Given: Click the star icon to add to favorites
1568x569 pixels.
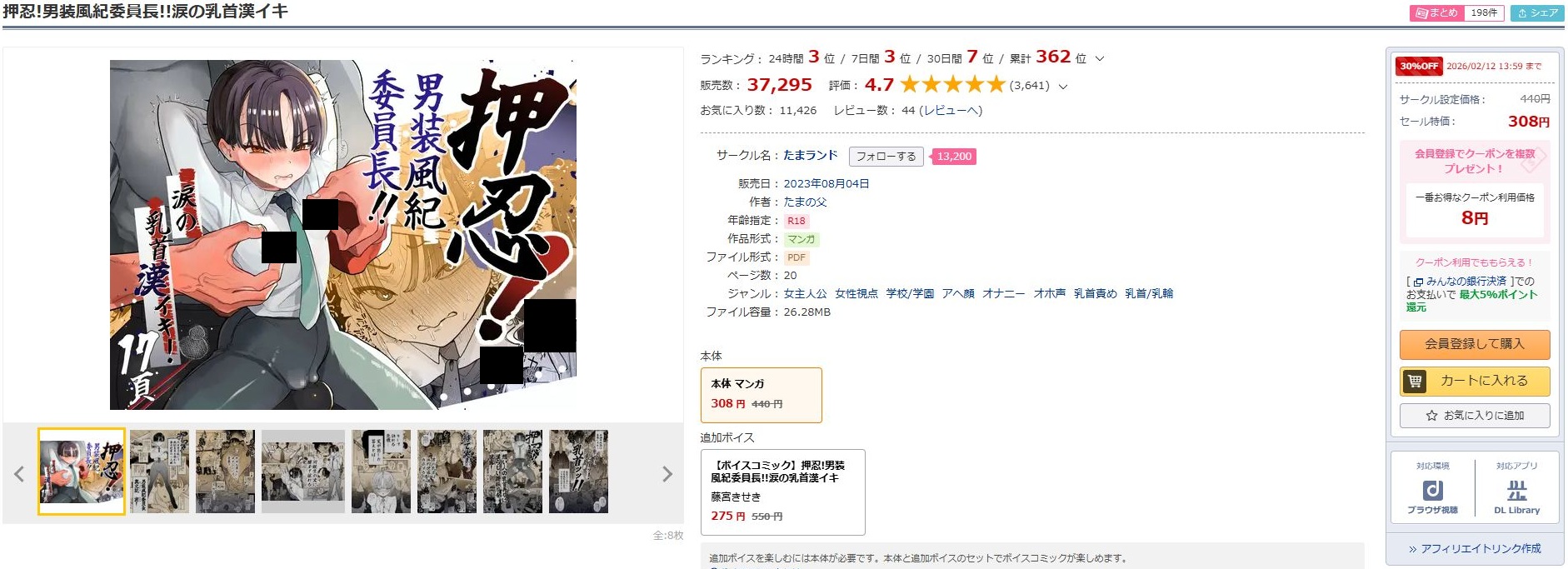Looking at the screenshot, I should [1431, 415].
